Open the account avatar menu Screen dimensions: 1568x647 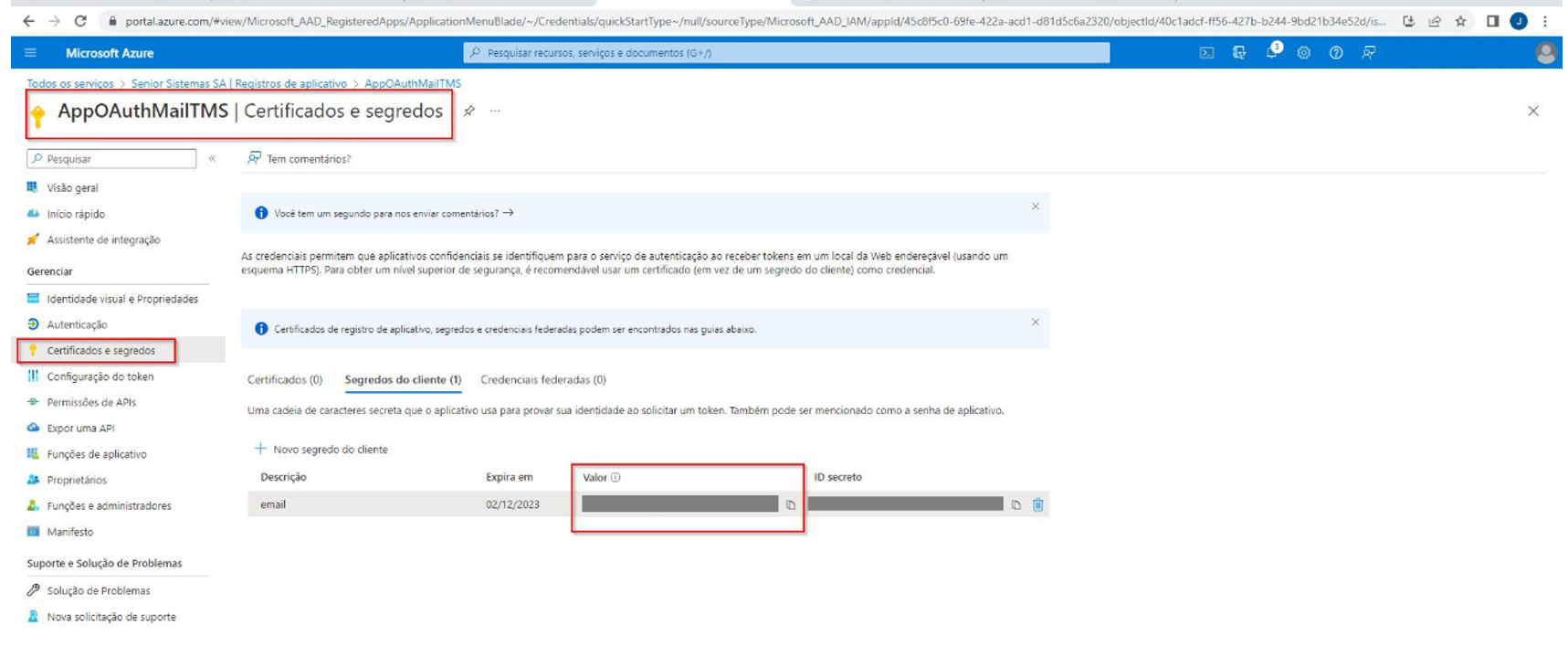tap(1545, 53)
